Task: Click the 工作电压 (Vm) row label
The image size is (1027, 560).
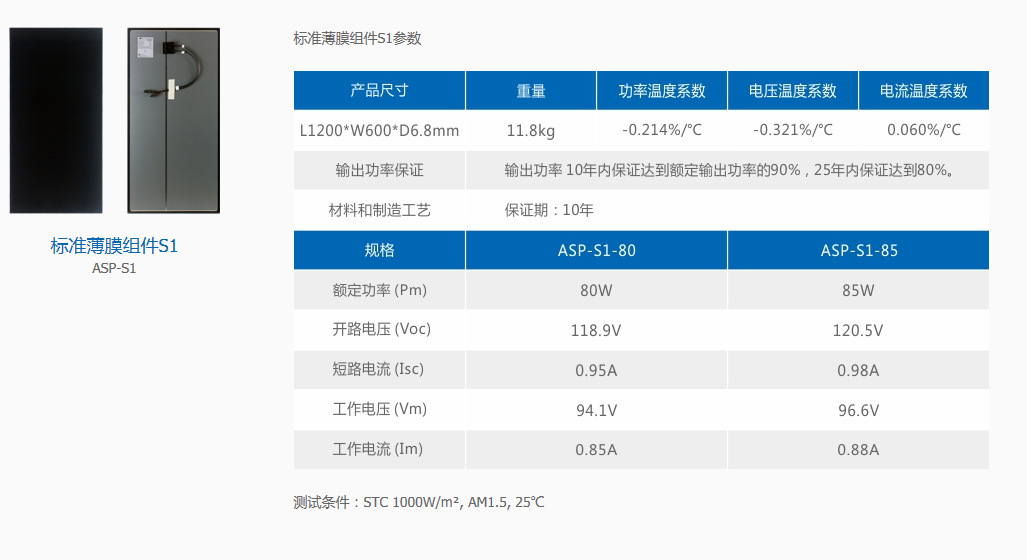Action: pos(379,409)
